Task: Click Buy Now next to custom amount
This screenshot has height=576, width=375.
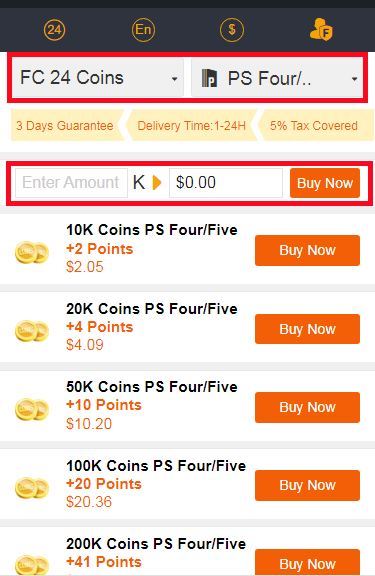Action: click(325, 183)
